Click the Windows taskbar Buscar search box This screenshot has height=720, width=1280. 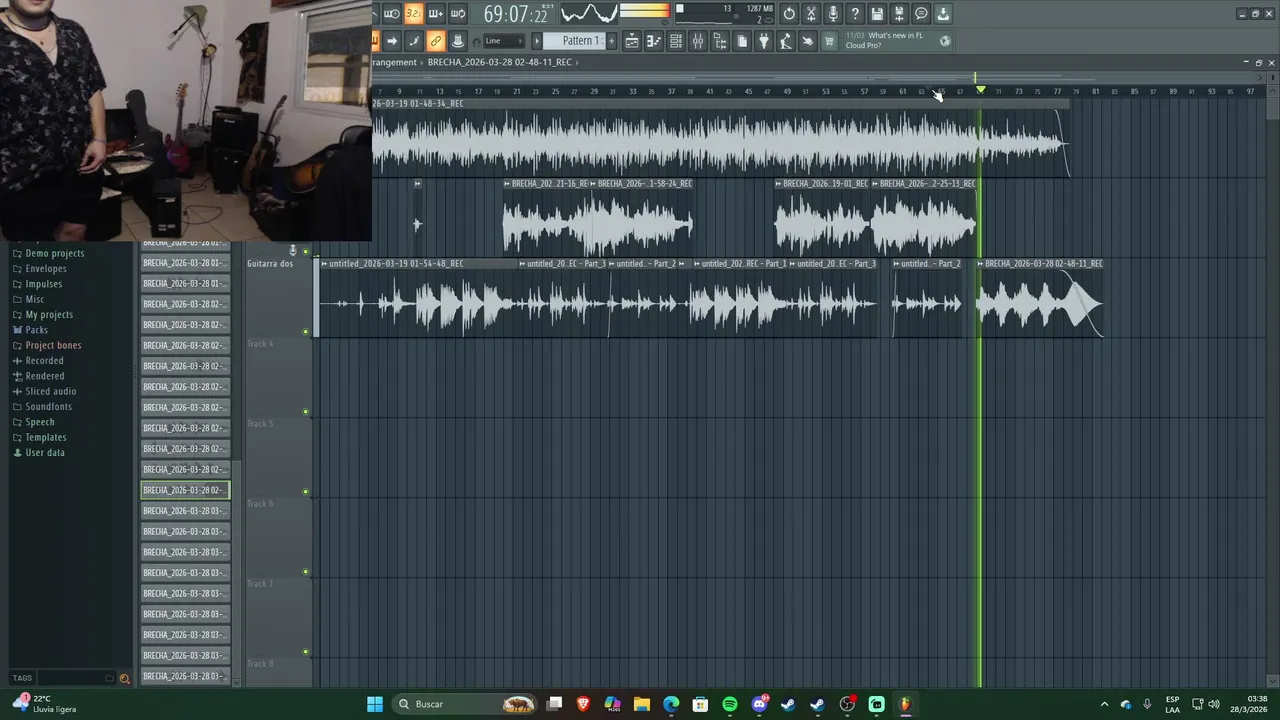pyautogui.click(x=466, y=704)
